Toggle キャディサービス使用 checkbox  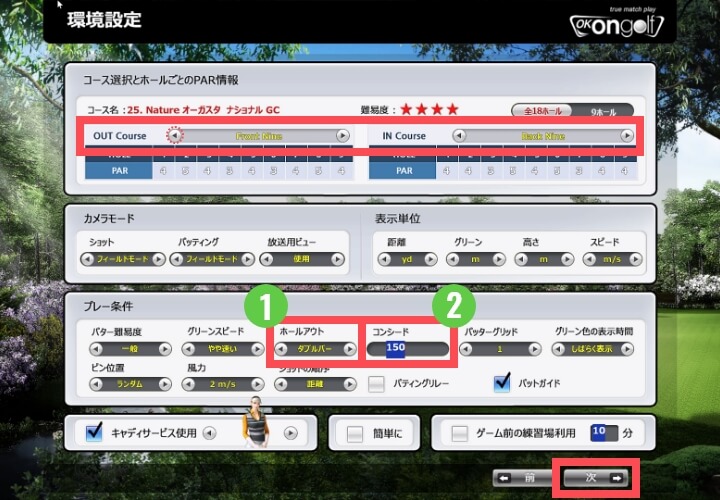pos(95,433)
